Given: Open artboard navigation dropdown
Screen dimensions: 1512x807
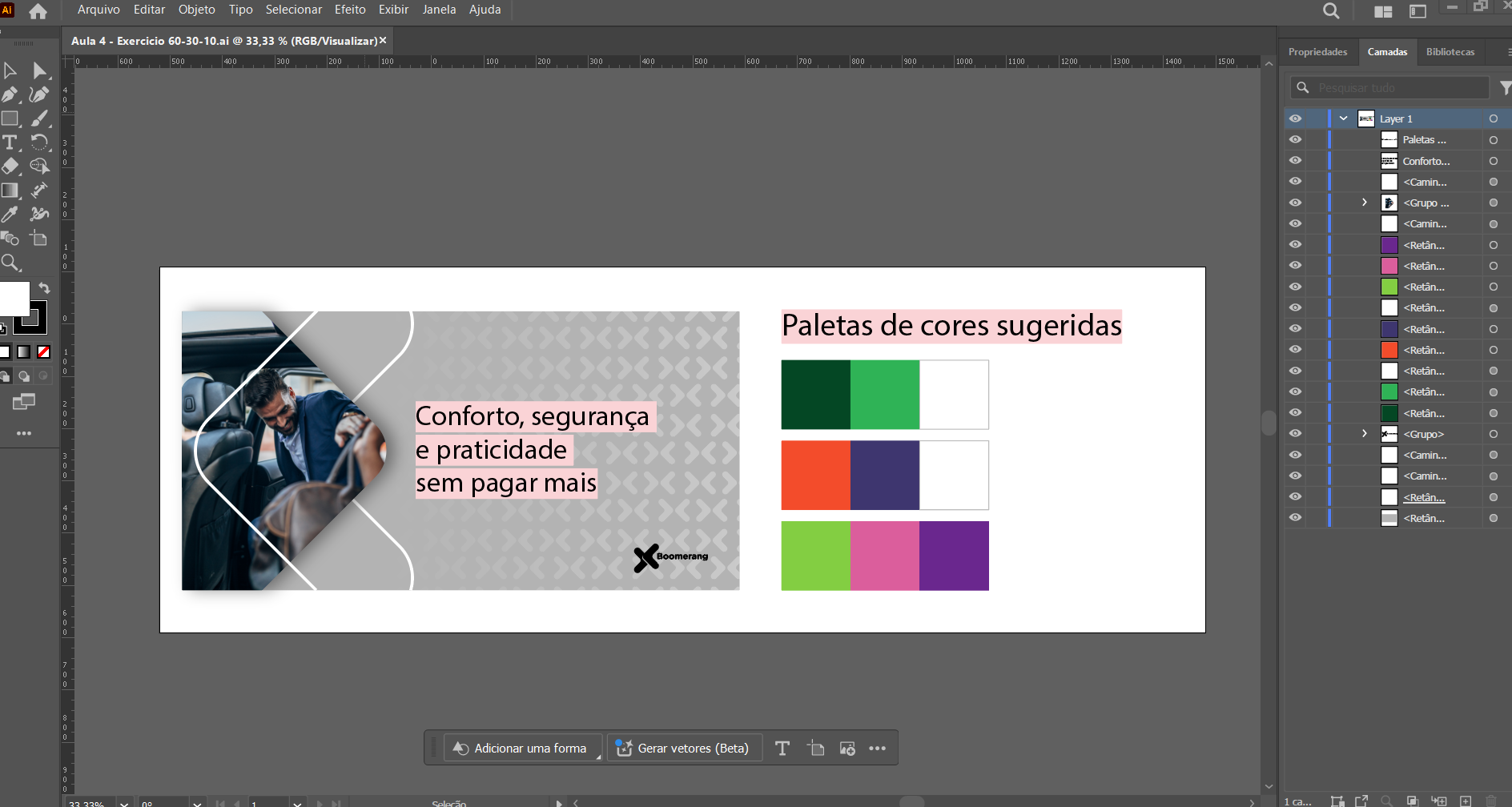Looking at the screenshot, I should [297, 803].
